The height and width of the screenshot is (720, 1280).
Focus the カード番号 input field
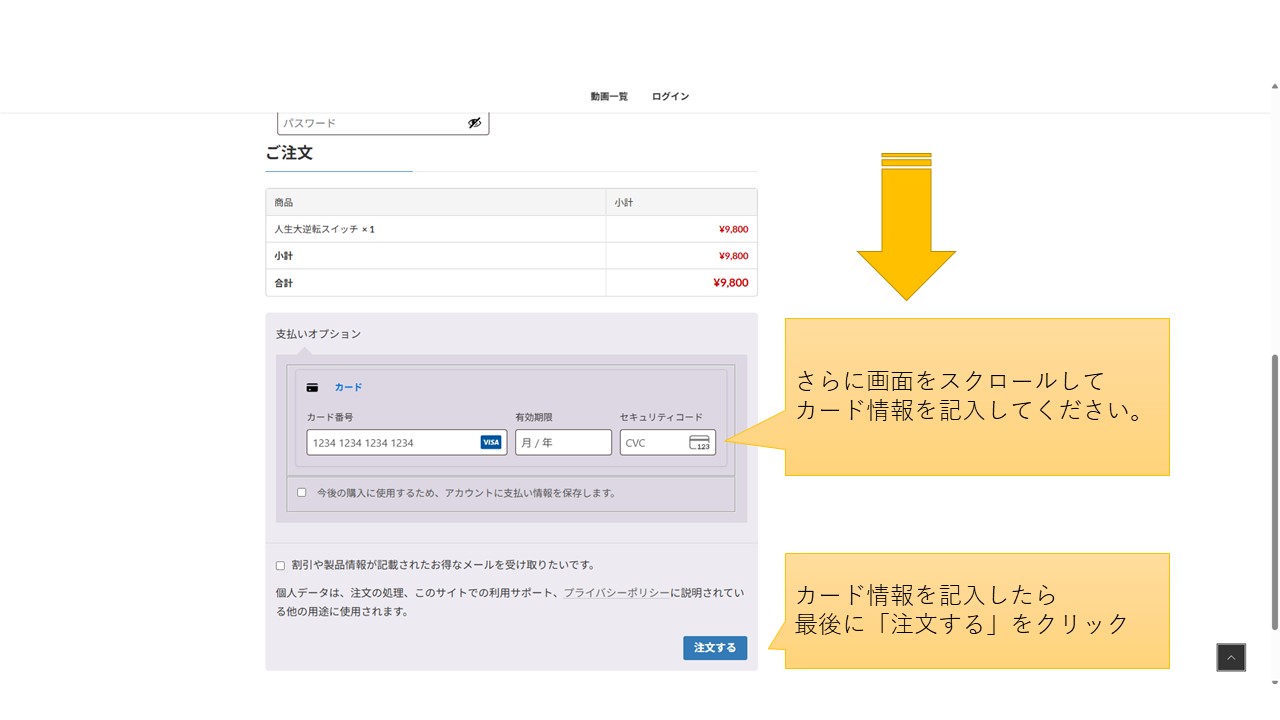(x=407, y=442)
